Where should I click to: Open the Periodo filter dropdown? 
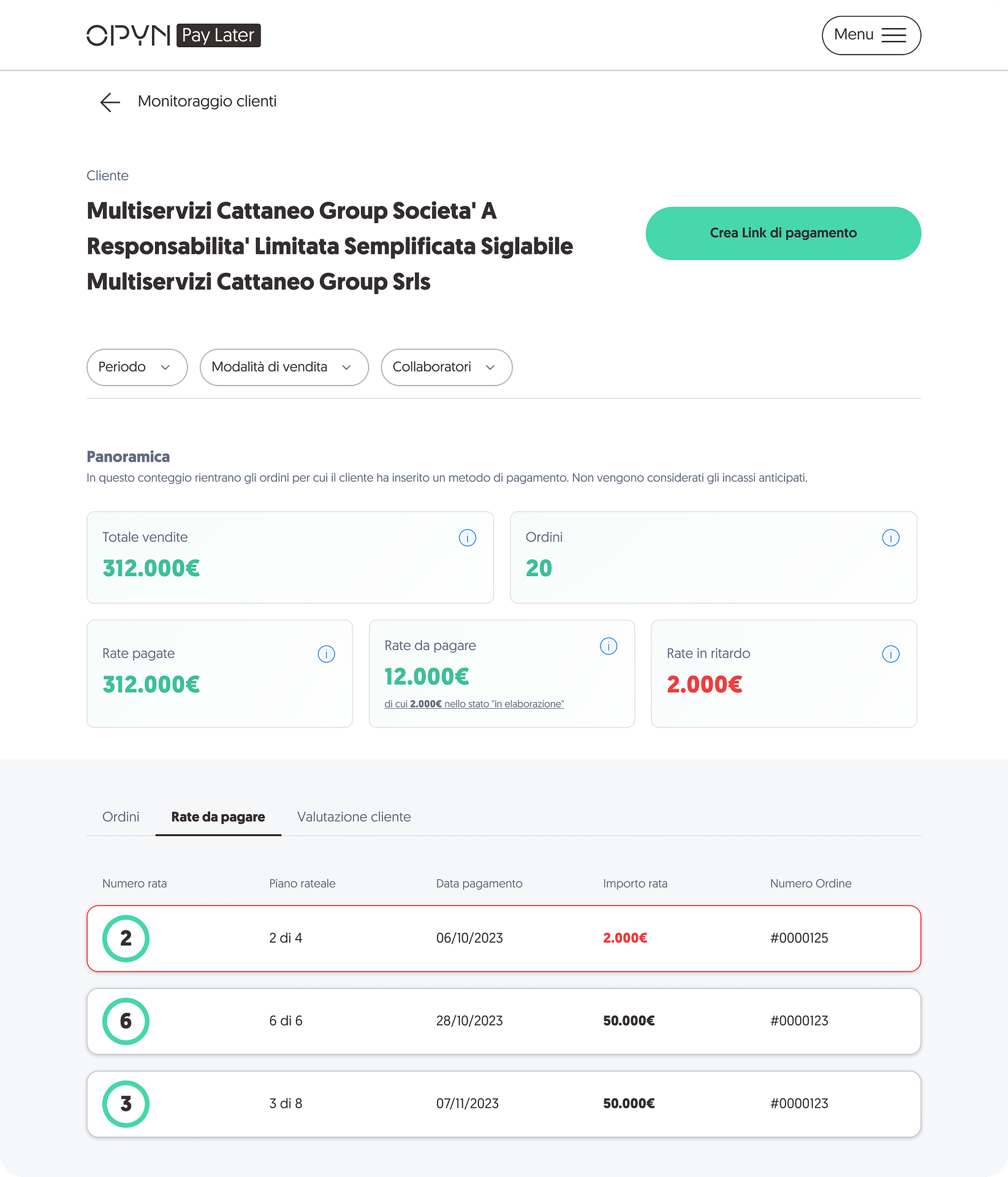[x=137, y=367]
